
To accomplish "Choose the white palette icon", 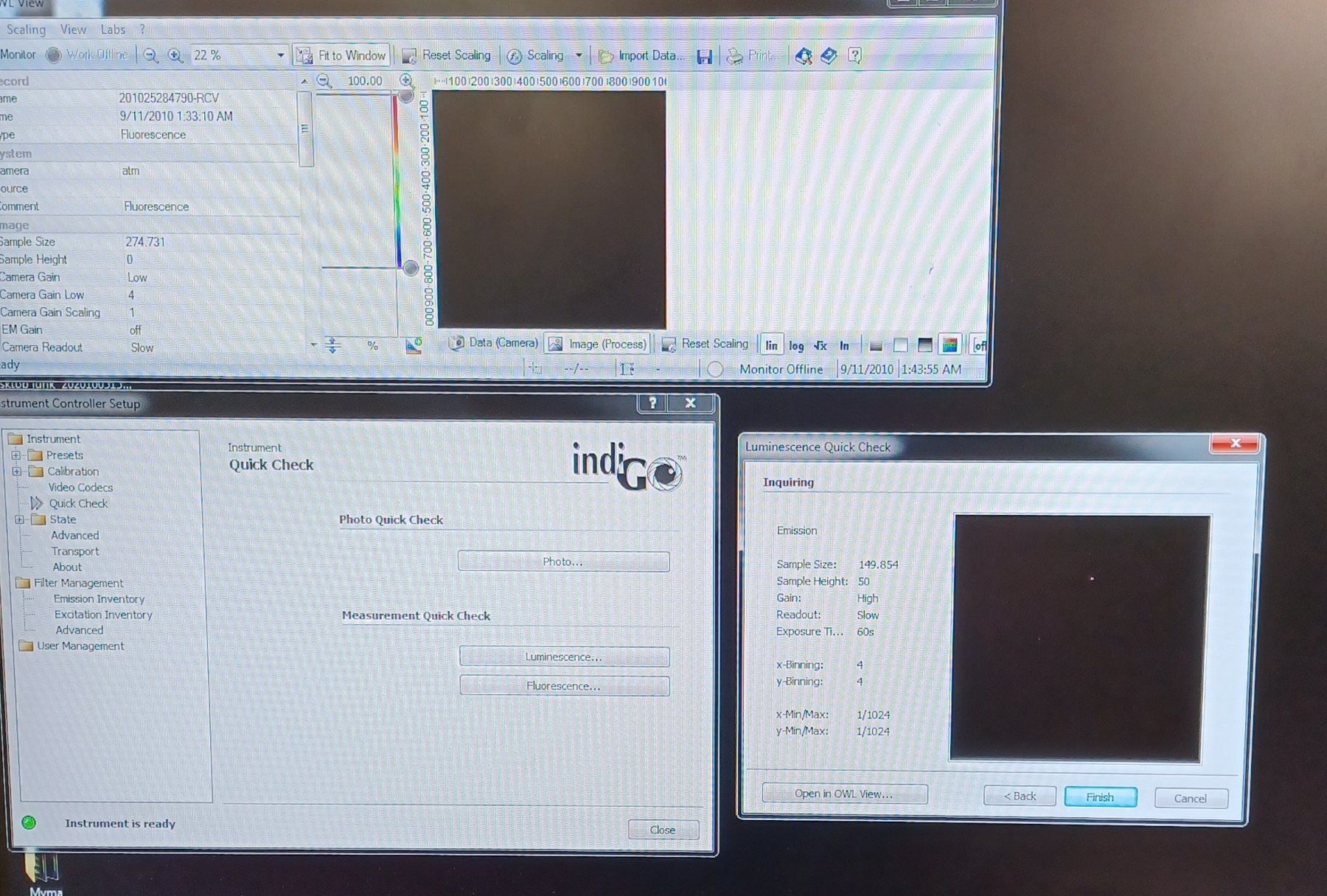I will click(900, 345).
